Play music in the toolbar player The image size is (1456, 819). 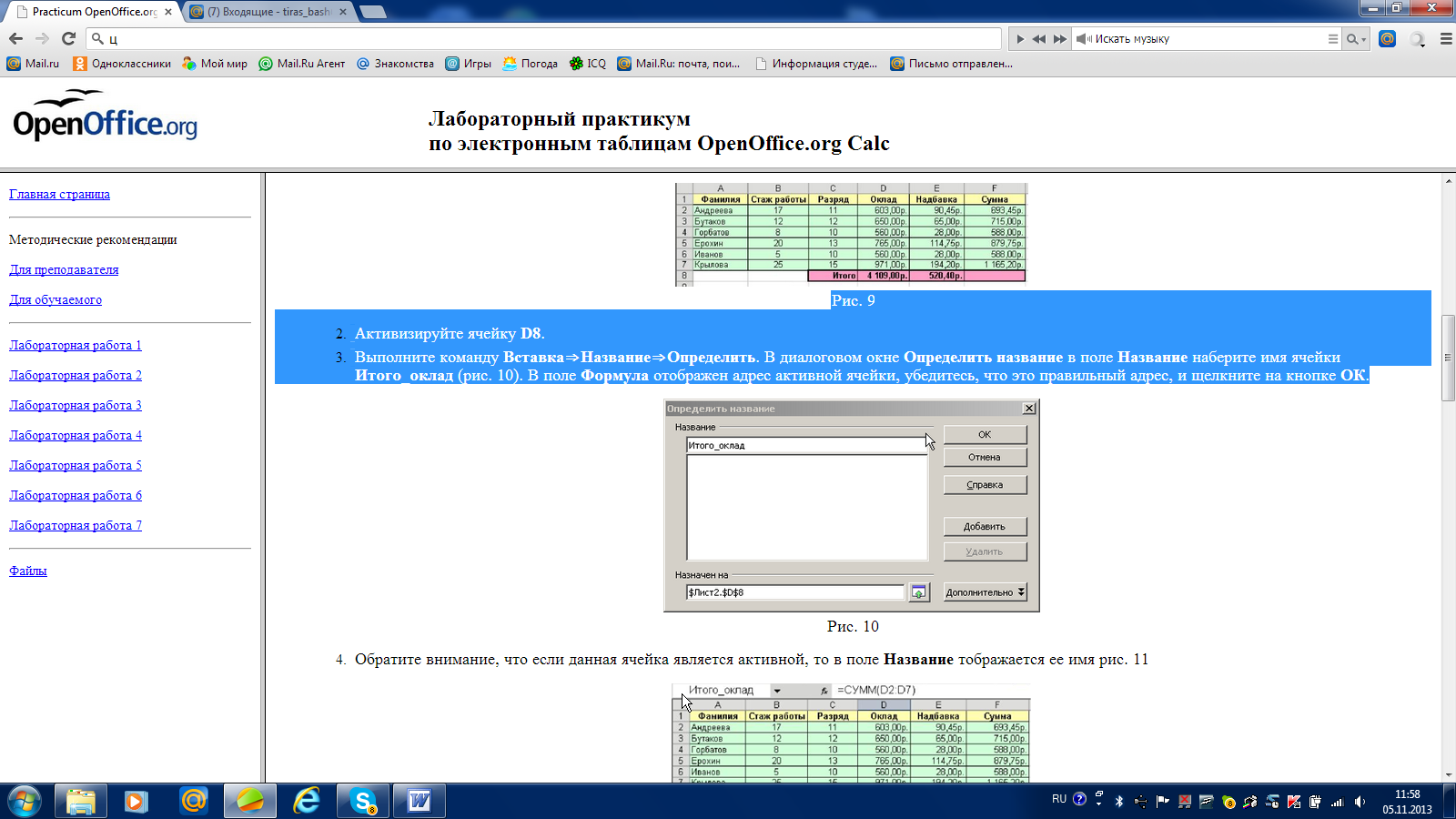tap(1020, 38)
